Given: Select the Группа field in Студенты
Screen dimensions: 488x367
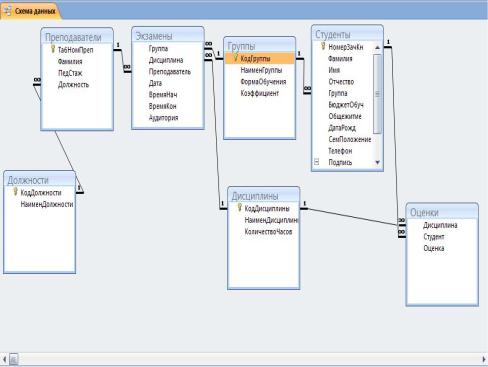Looking at the screenshot, I should (x=338, y=93).
